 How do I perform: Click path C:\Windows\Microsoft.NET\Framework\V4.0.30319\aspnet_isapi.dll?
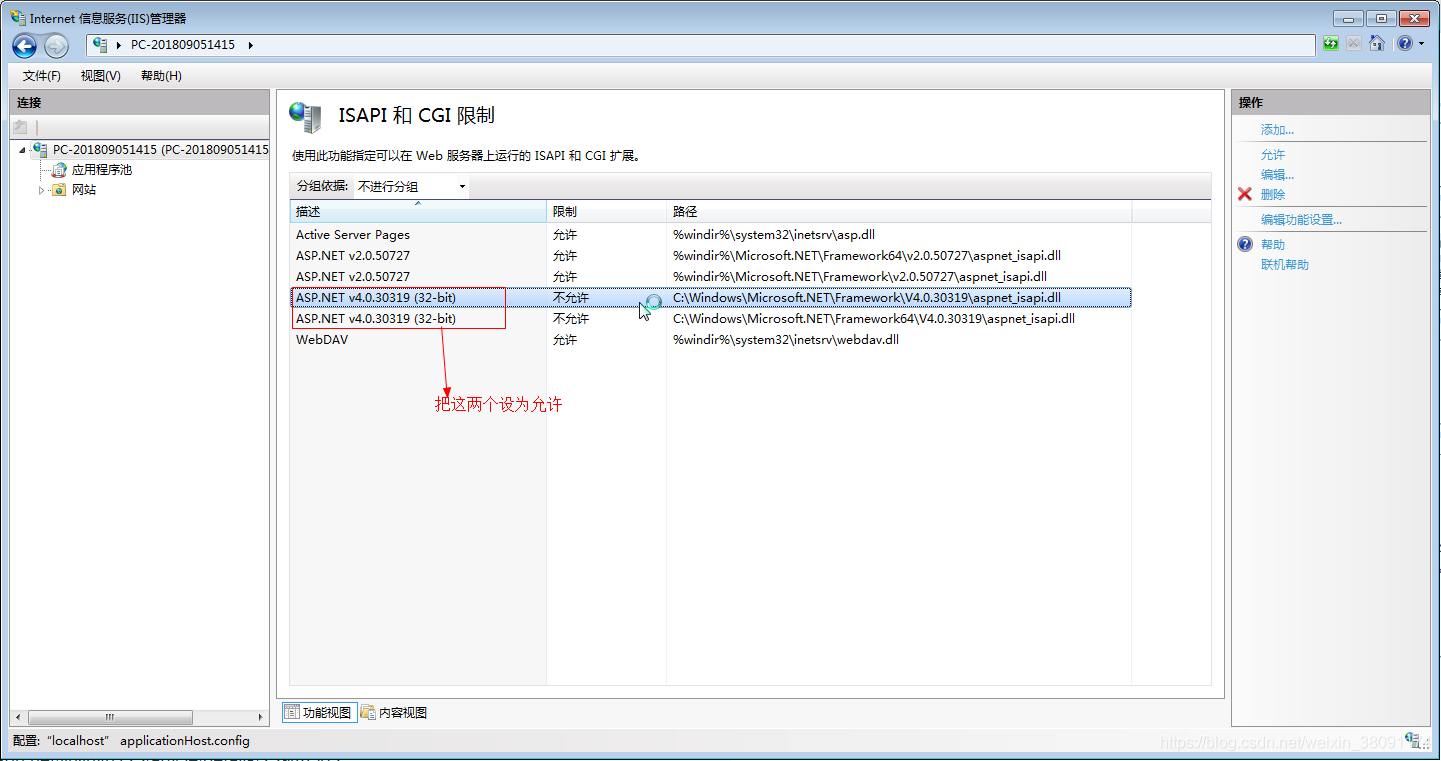click(x=867, y=298)
